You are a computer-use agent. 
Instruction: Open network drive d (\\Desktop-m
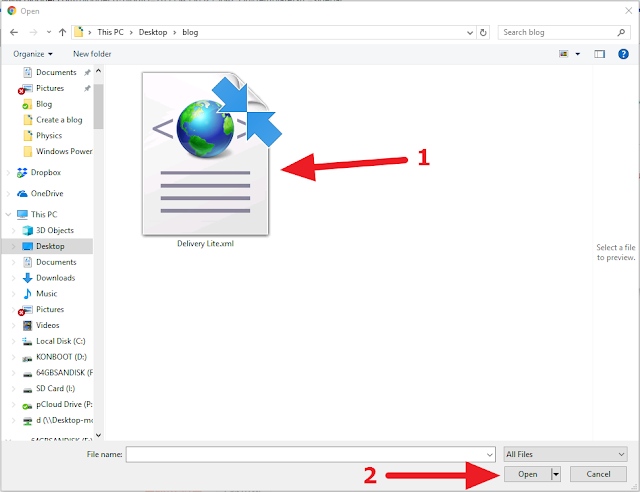tap(64, 421)
